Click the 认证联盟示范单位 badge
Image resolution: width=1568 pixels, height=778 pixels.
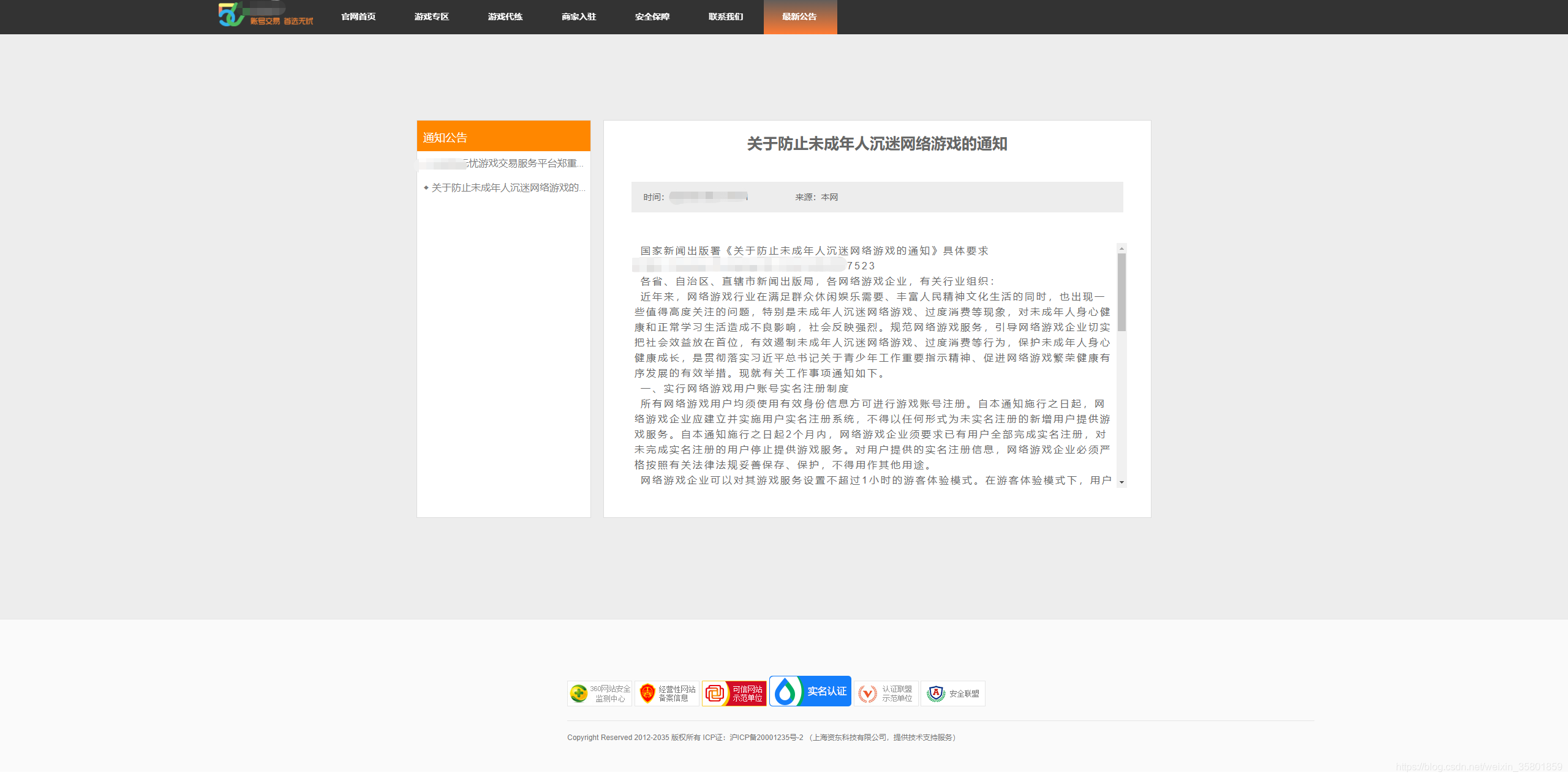pyautogui.click(x=886, y=694)
